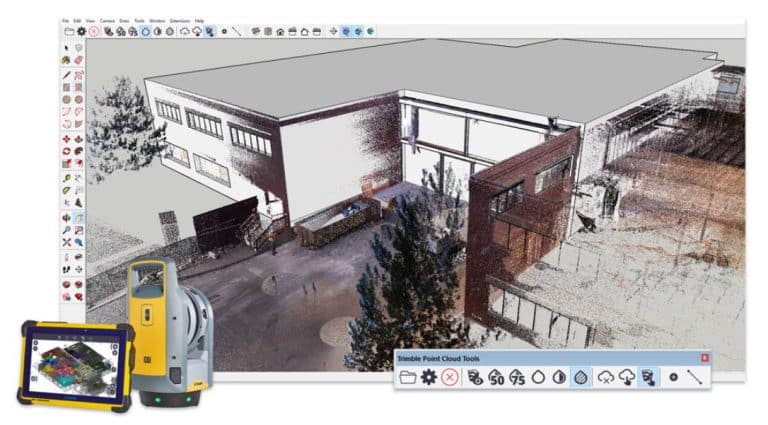Select the Rectangle tool

67,87
